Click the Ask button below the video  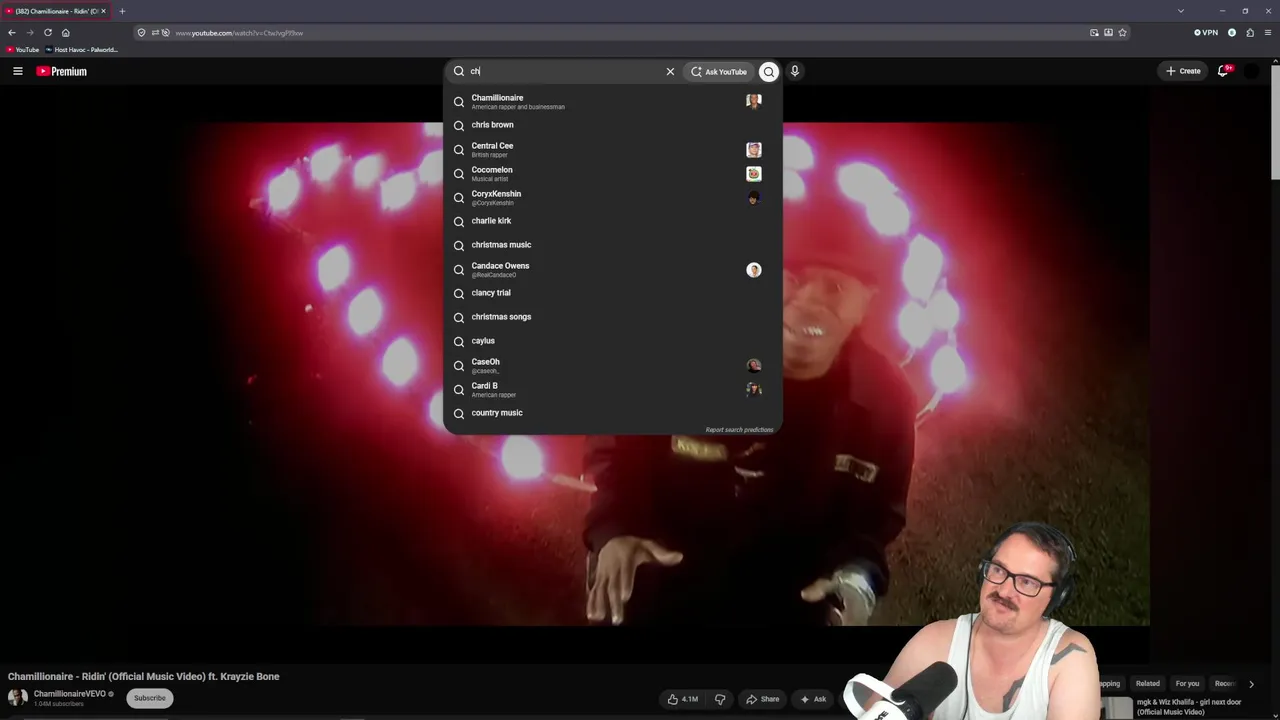[x=813, y=699]
